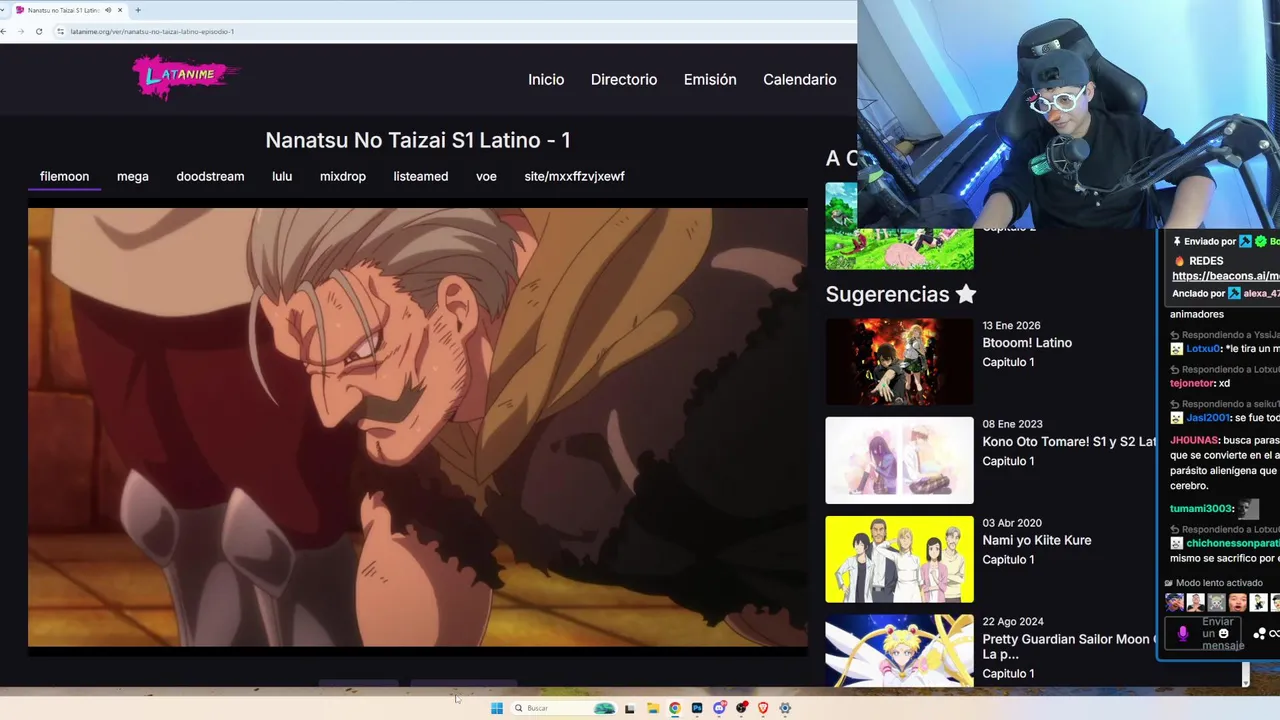The width and height of the screenshot is (1280, 720).
Task: Open File Explorer from the taskbar
Action: point(653,708)
